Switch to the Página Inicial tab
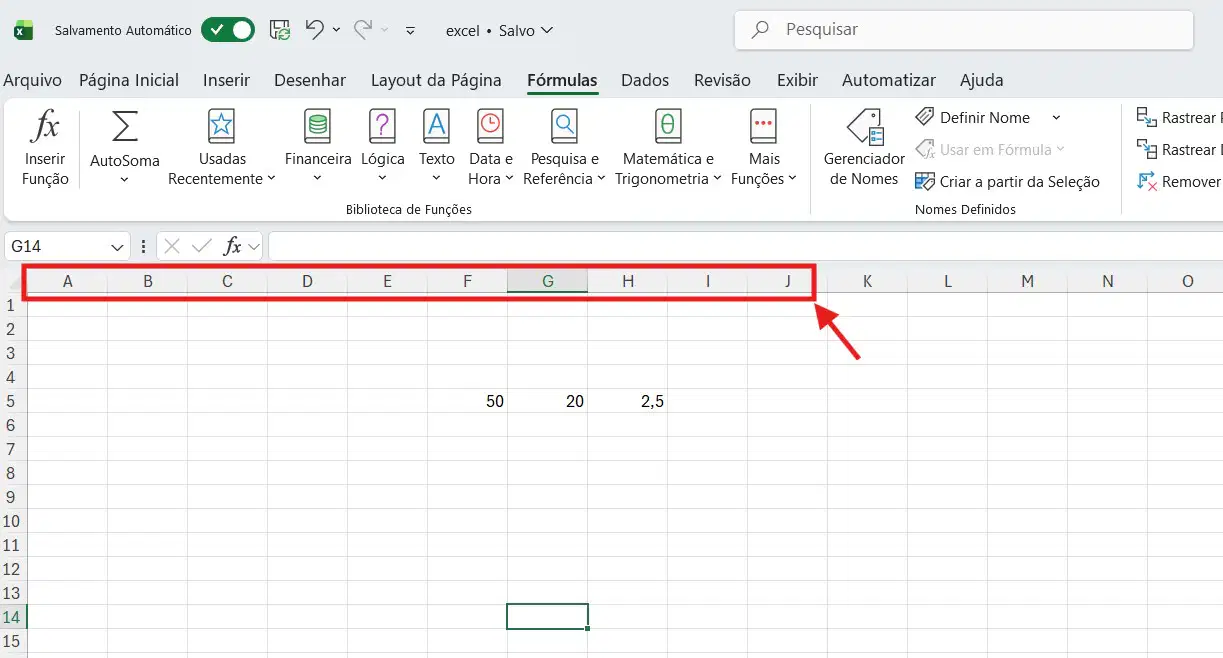1223x658 pixels. pos(129,80)
